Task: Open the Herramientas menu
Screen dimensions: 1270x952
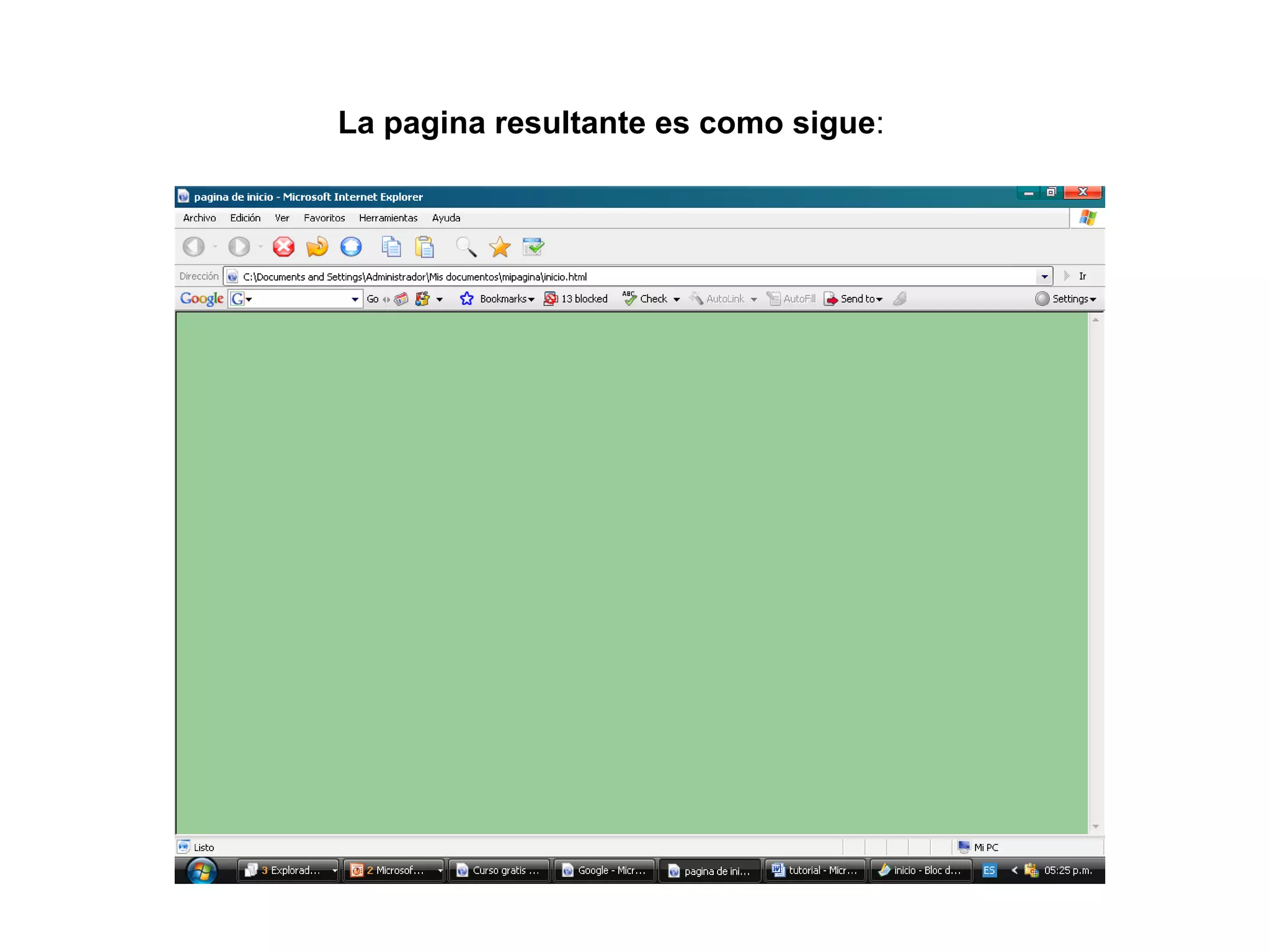Action: pyautogui.click(x=388, y=218)
